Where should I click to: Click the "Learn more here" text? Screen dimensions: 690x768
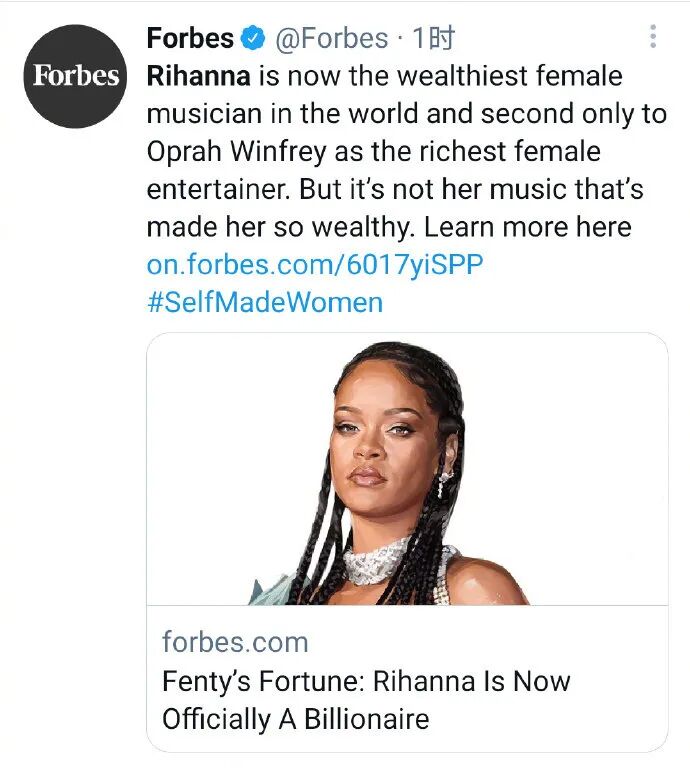(x=528, y=227)
